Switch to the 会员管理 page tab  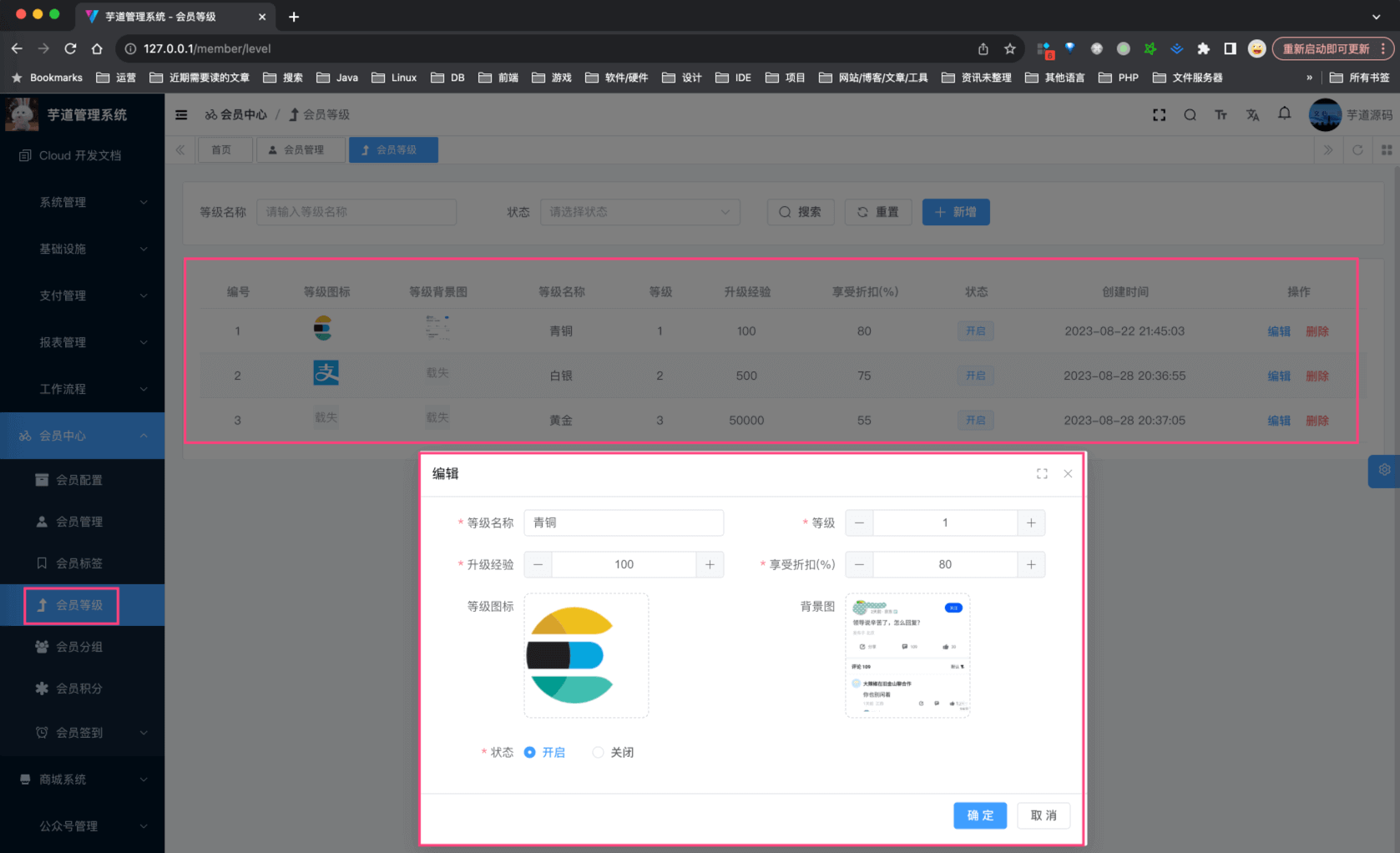tap(301, 150)
